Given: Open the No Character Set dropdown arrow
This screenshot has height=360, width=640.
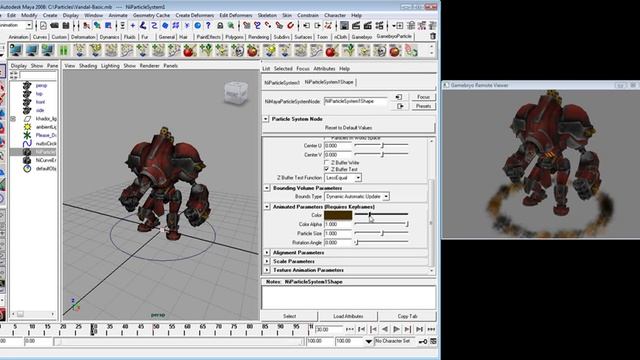Looking at the screenshot, I should 368,341.
